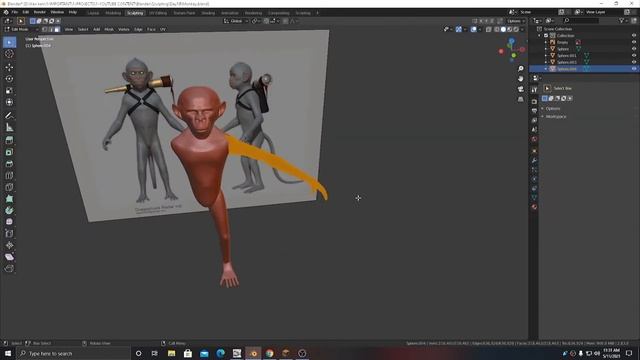
Task: Open Google Chrome from the taskbar
Action: pyautogui.click(x=269, y=353)
